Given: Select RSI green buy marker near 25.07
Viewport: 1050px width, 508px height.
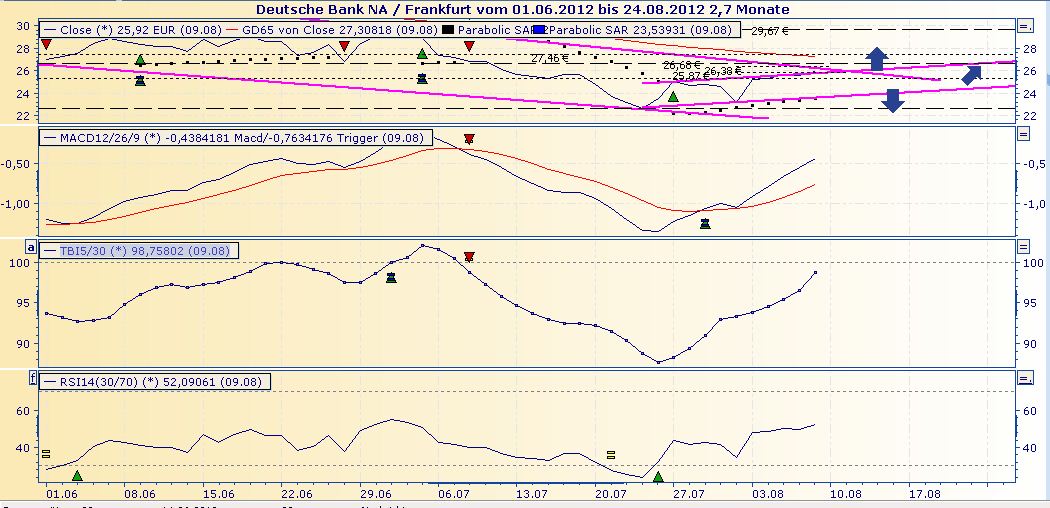Looking at the screenshot, I should pyautogui.click(x=658, y=477).
